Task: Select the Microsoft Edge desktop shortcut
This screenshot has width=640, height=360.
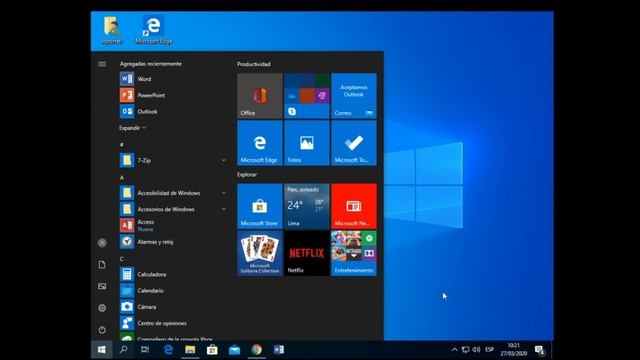Action: tap(153, 30)
